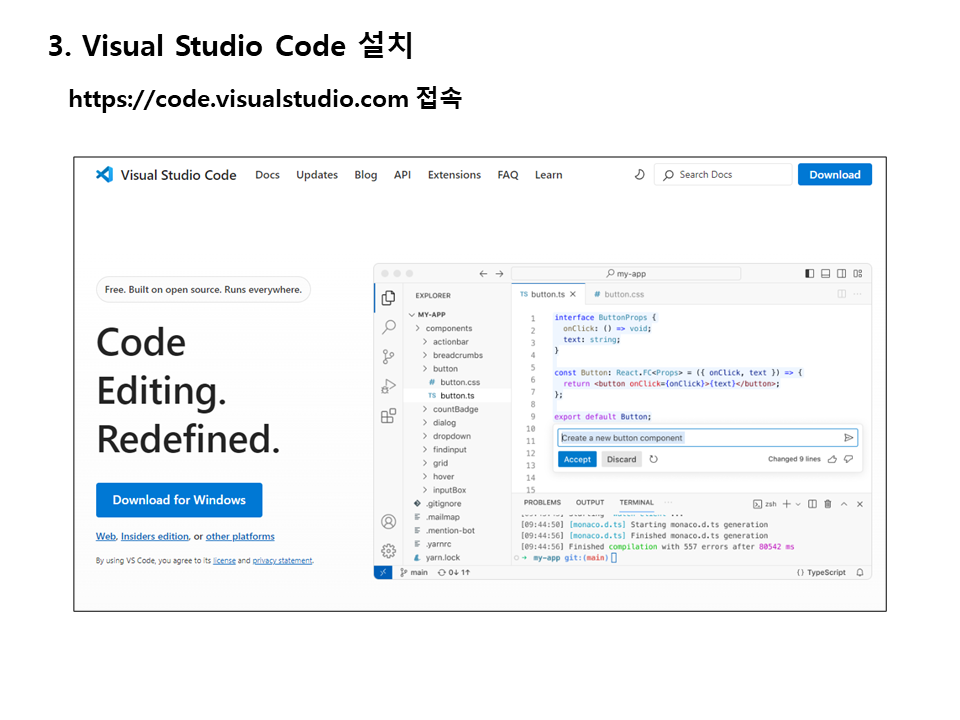Screen dimensions: 960x720
Task: Open the API menu item
Action: tap(402, 174)
